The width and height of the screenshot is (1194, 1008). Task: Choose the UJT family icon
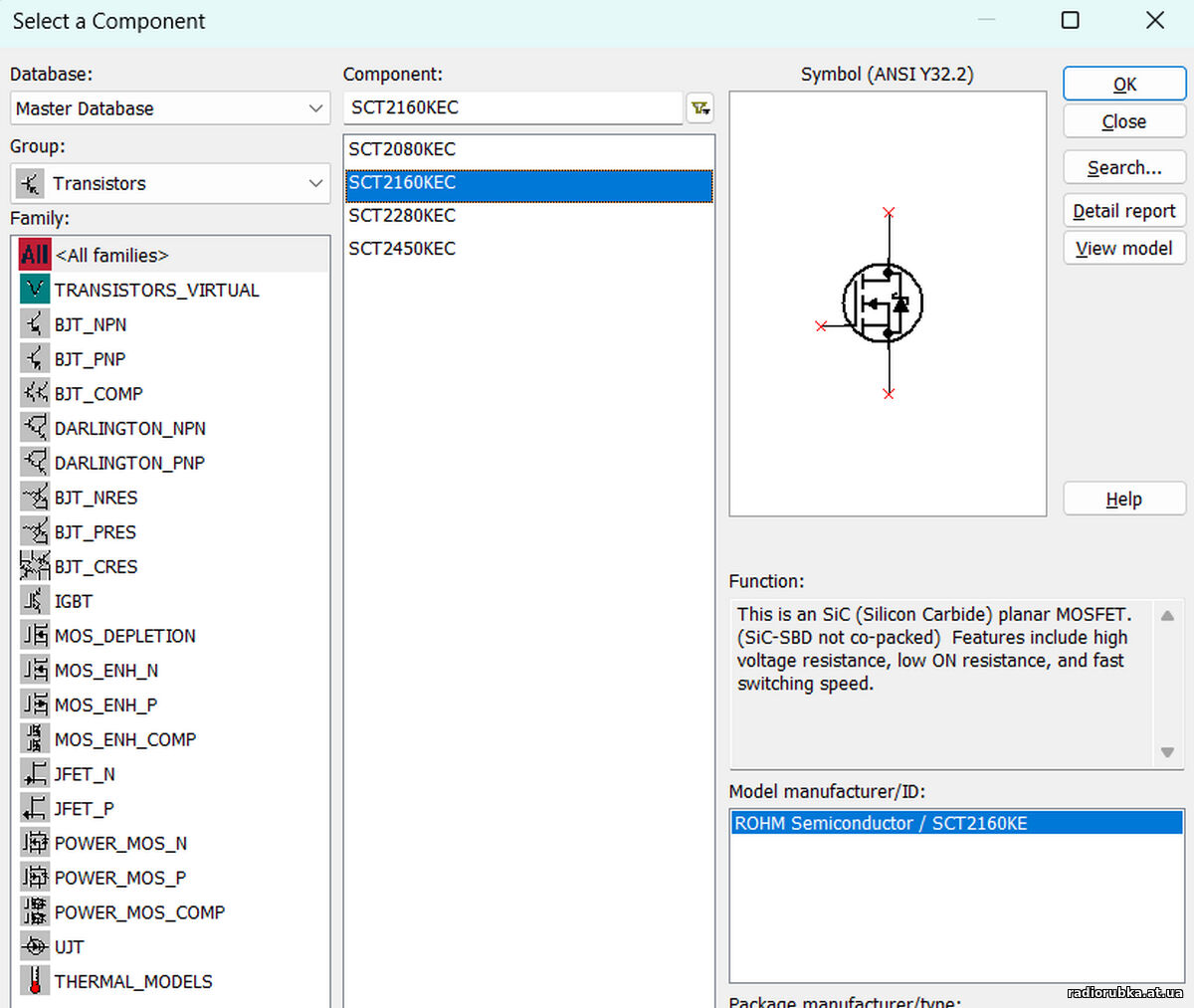[x=35, y=946]
